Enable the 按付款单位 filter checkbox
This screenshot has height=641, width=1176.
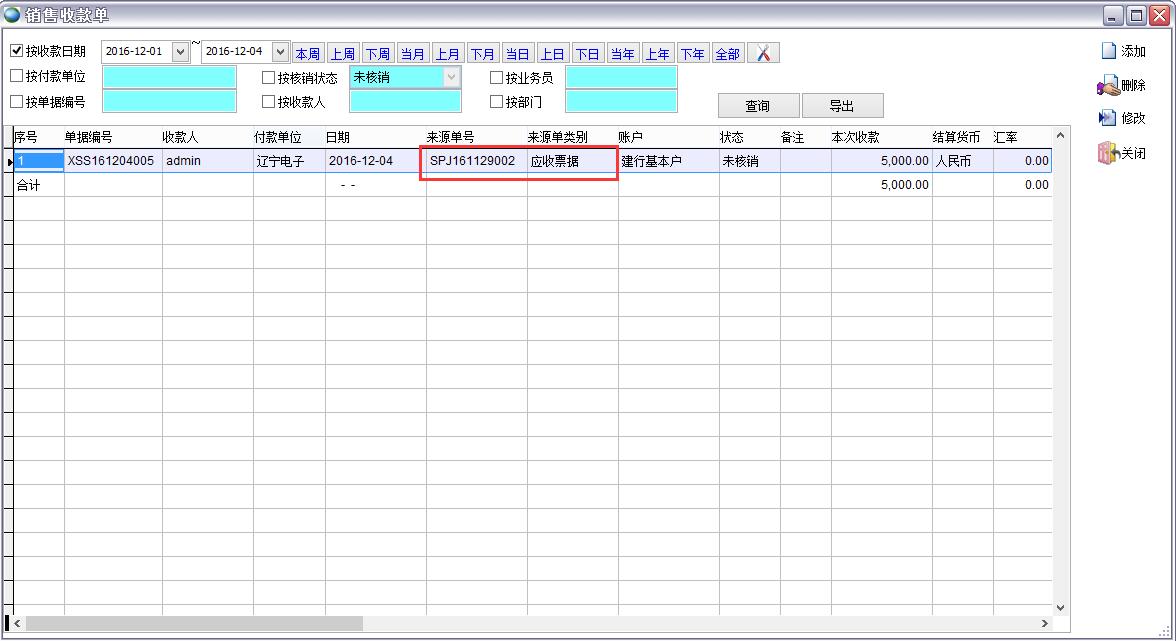(17, 76)
